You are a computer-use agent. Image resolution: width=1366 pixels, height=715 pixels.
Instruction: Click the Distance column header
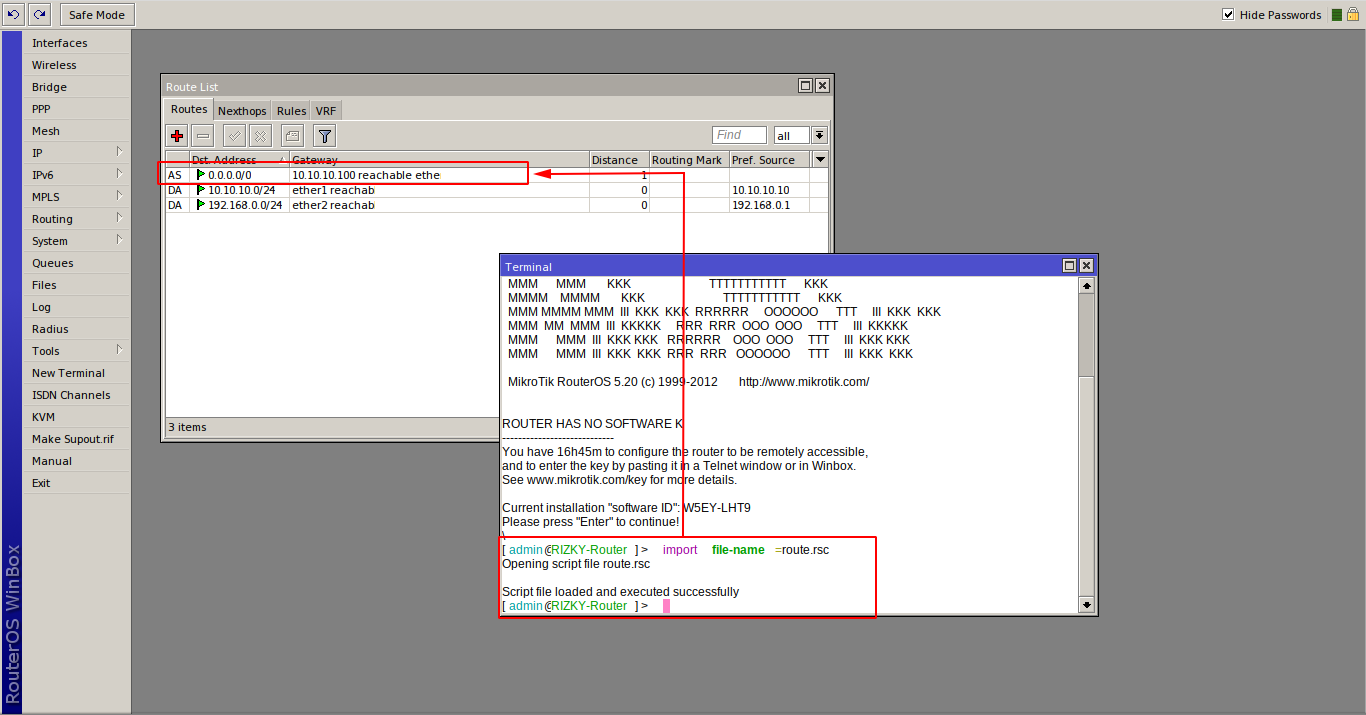[619, 160]
